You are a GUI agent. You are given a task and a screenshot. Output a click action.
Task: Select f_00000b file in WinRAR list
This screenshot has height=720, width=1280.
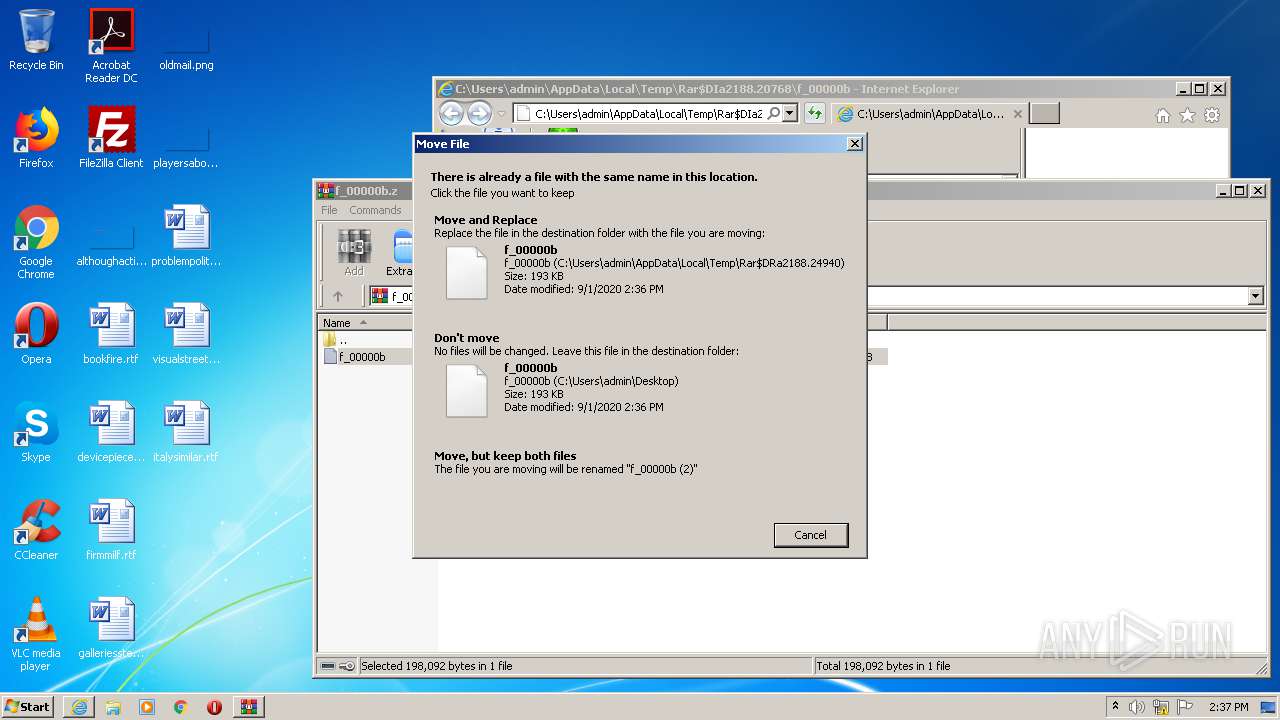click(x=362, y=357)
